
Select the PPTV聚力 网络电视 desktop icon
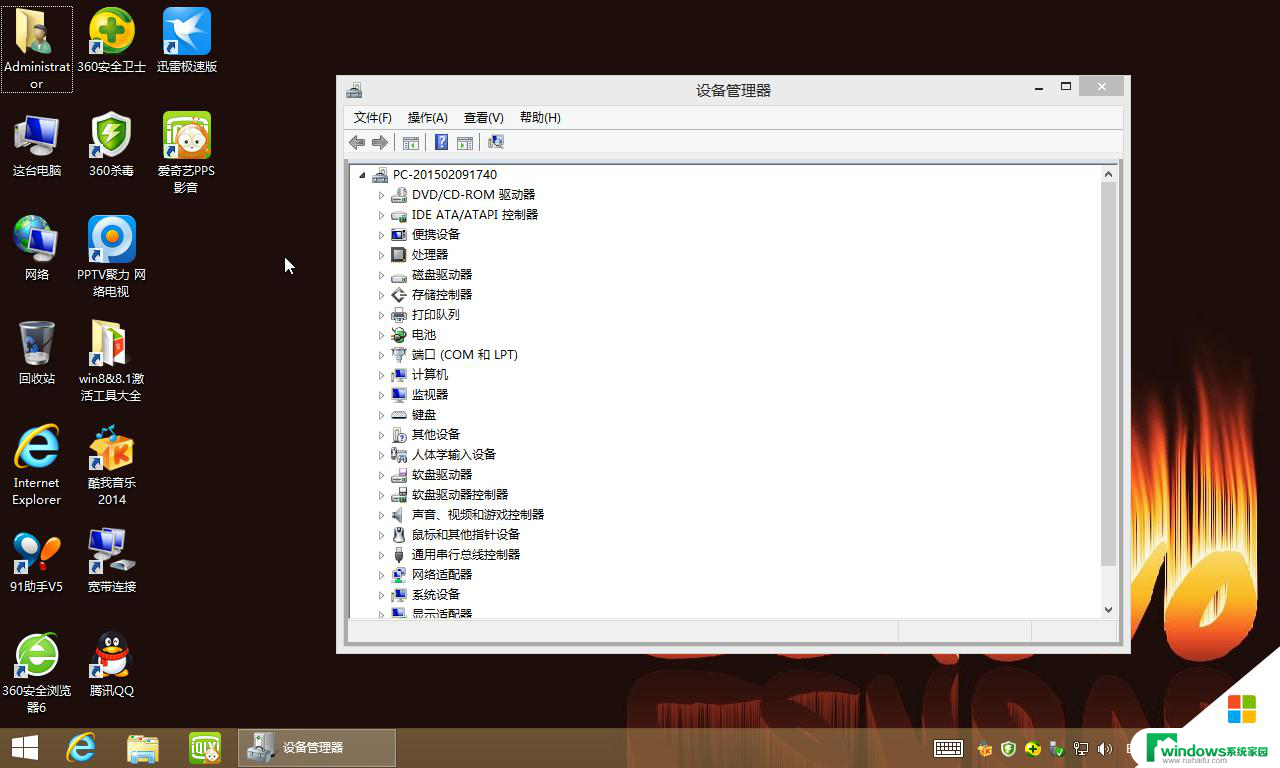(x=111, y=257)
